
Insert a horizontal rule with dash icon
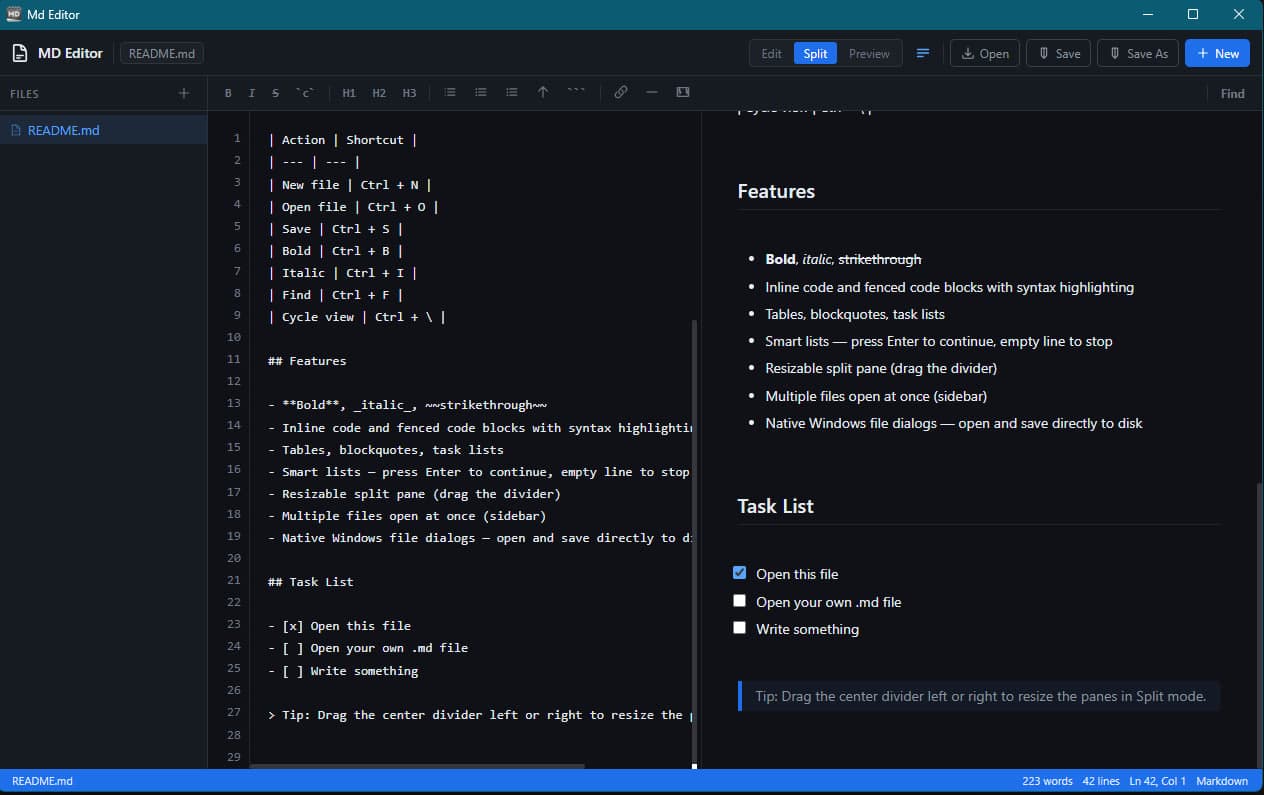[x=652, y=93]
